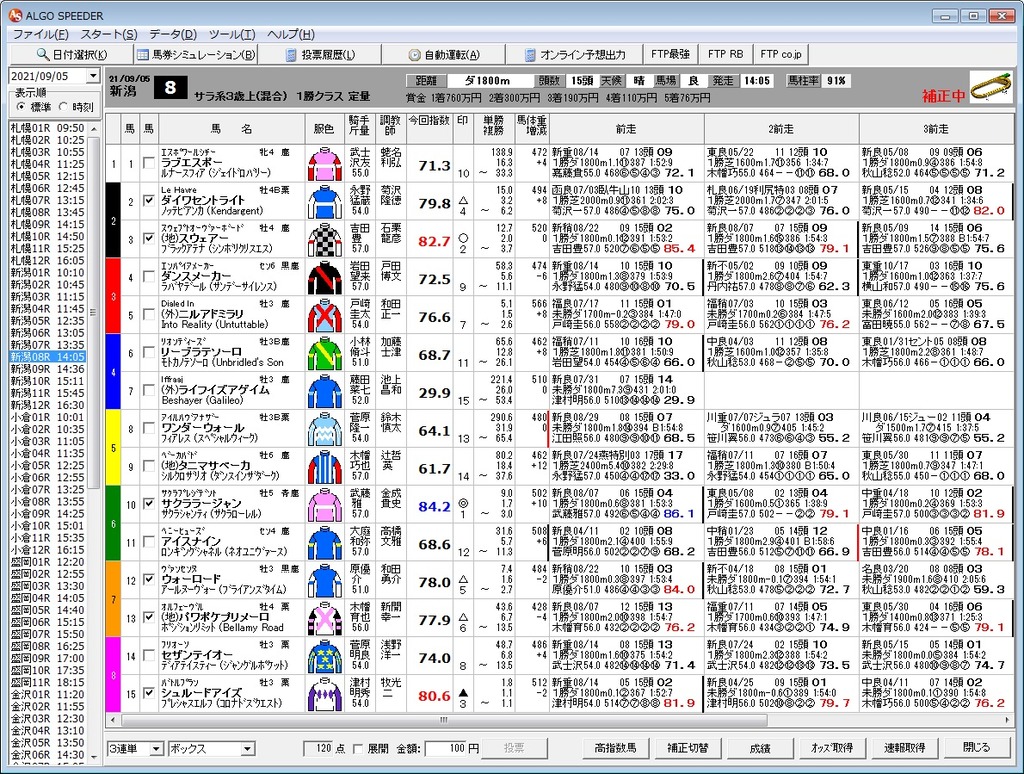The image size is (1024, 774).
Task: Uncheck horse 10 サクラルージャン checkbox
Action: pos(149,504)
